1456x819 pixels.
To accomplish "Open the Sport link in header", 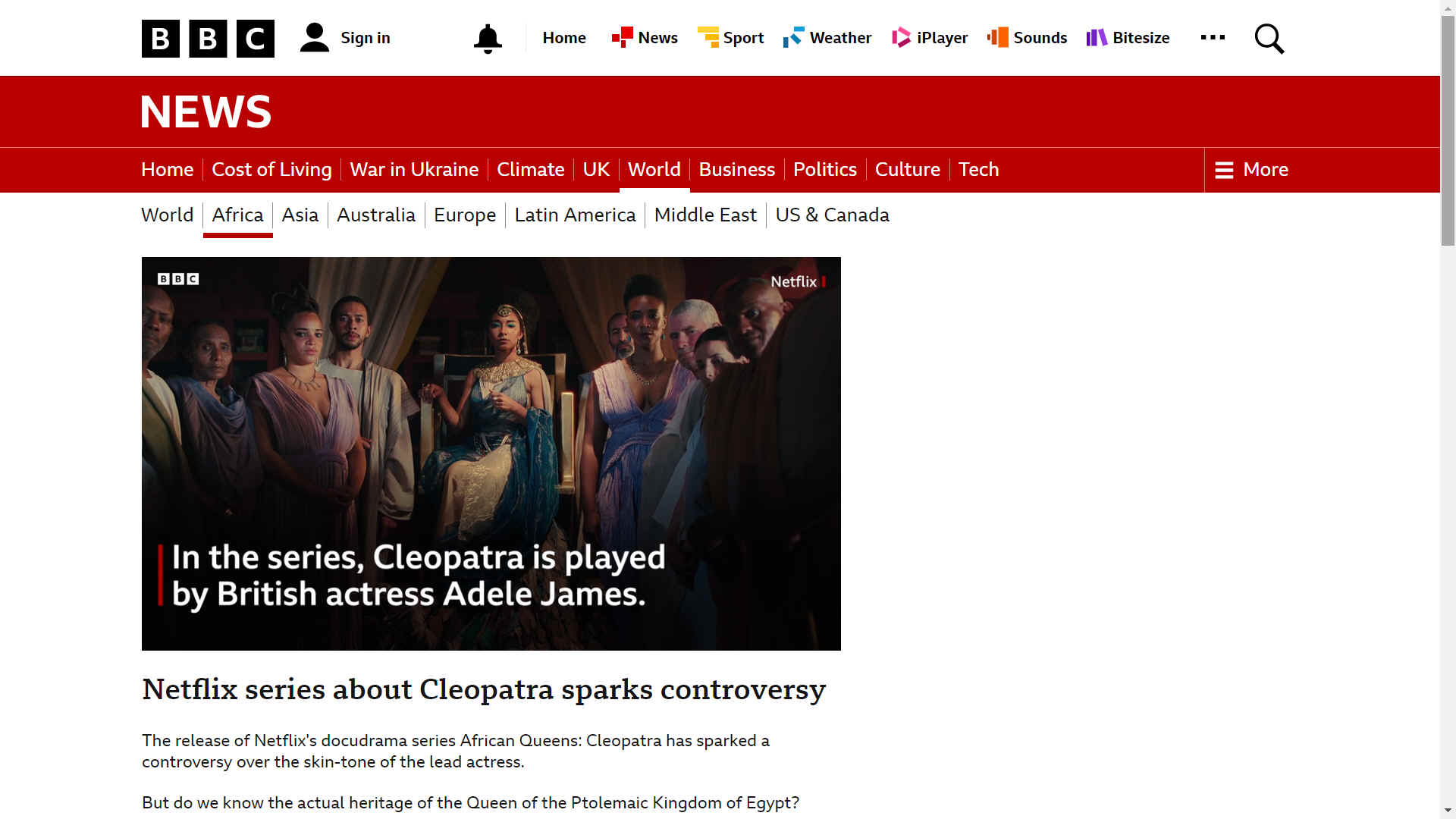I will pyautogui.click(x=730, y=37).
